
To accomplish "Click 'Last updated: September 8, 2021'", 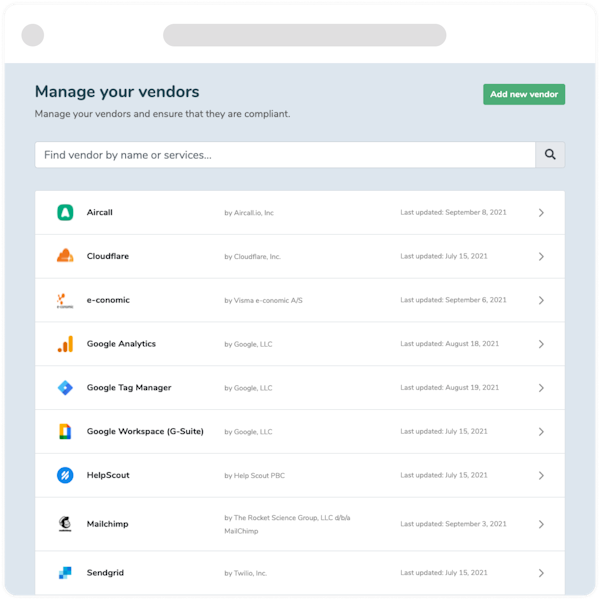I will tap(453, 212).
